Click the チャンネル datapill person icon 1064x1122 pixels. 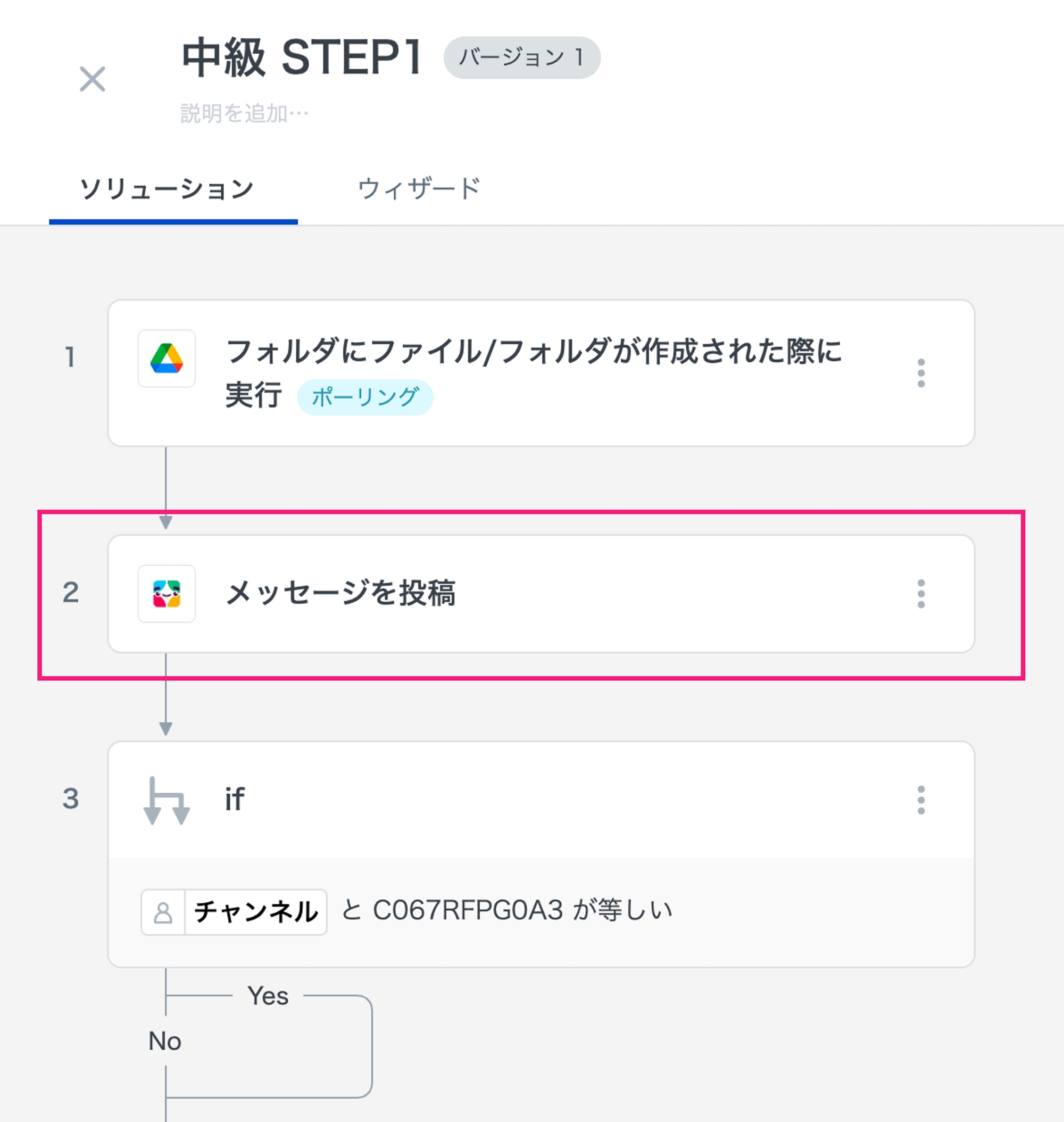(163, 912)
